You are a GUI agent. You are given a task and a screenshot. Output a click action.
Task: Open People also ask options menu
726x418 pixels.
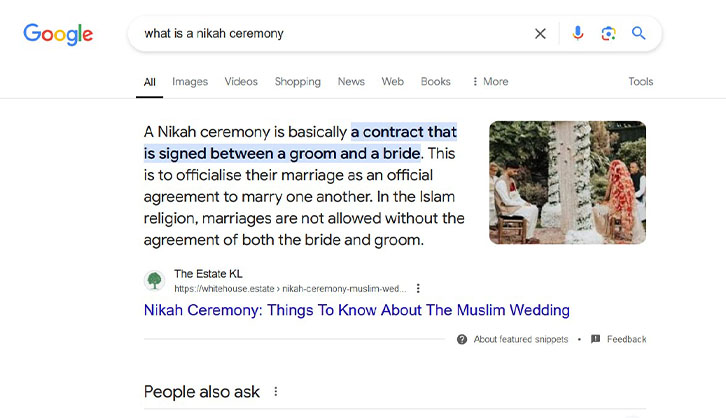(x=276, y=392)
